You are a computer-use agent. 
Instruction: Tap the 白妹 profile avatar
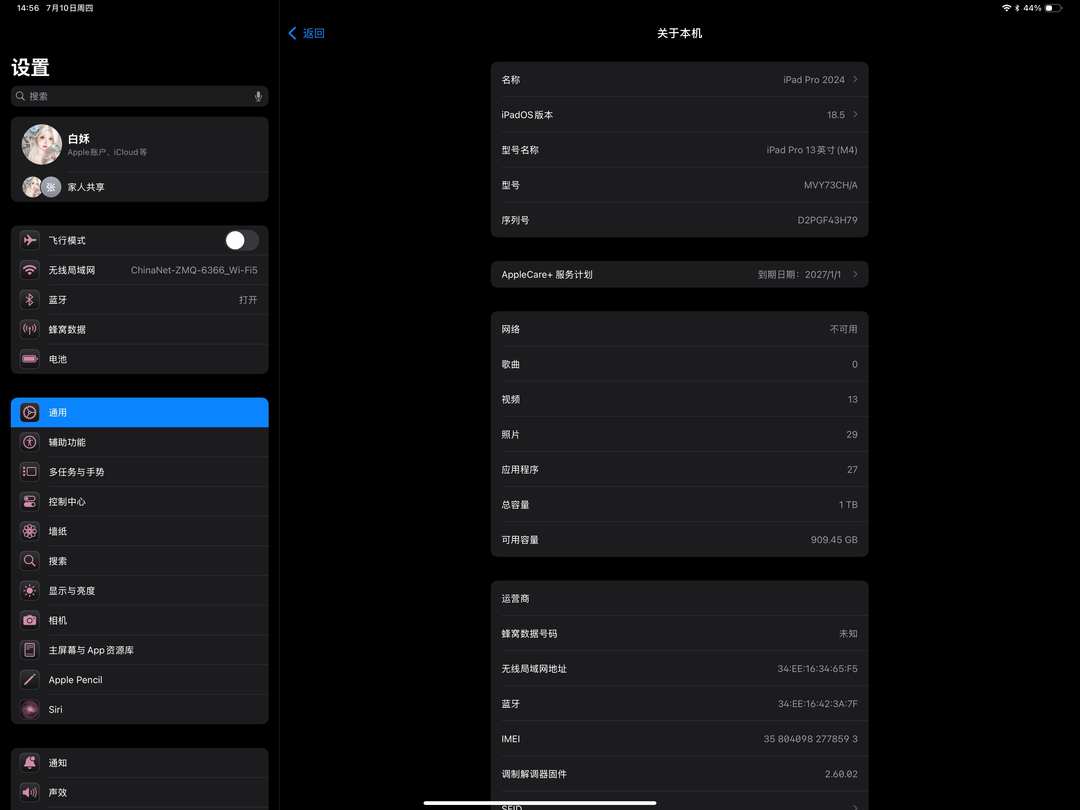click(42, 144)
